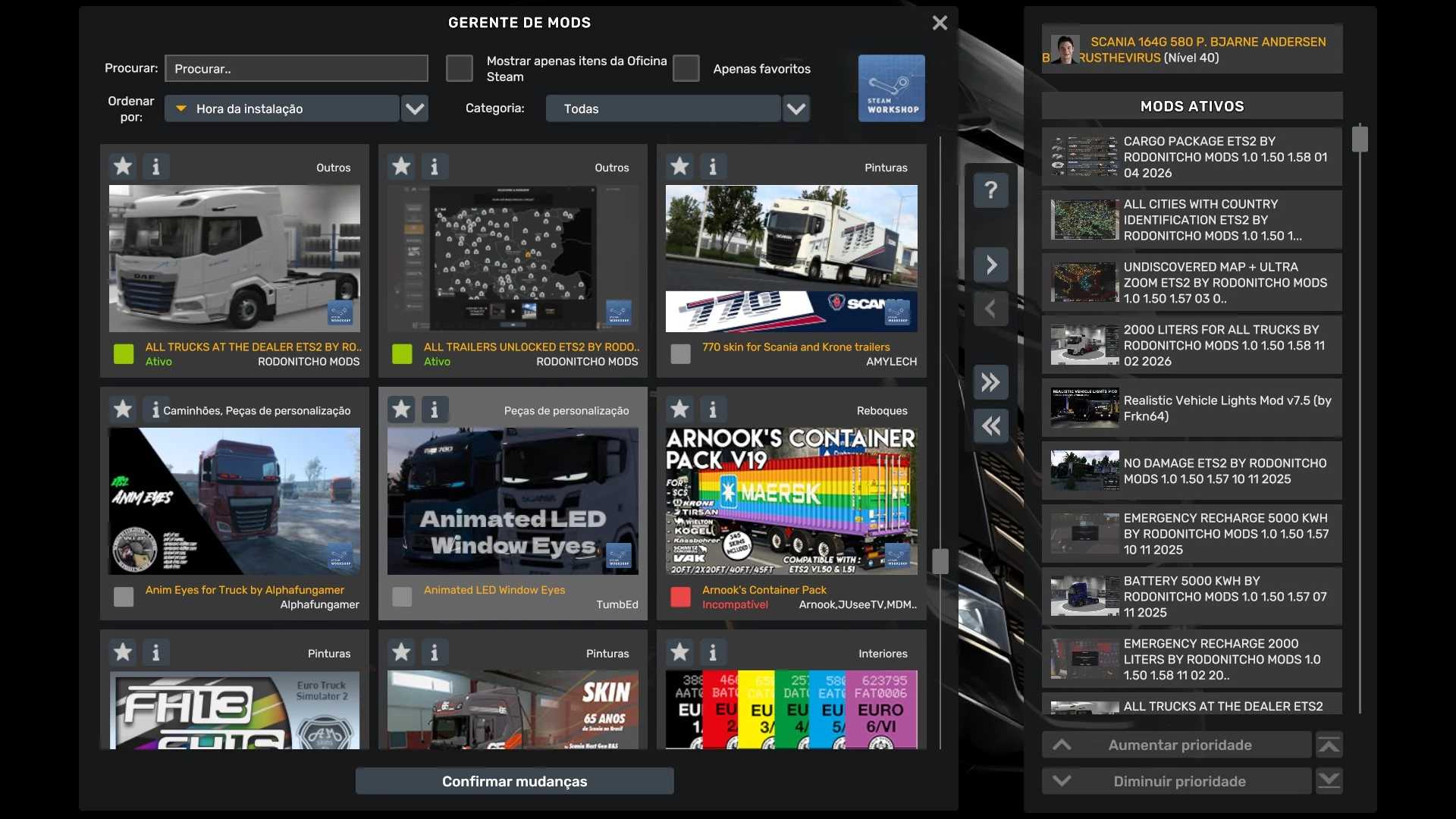Move all mods right with double arrow

click(x=990, y=382)
